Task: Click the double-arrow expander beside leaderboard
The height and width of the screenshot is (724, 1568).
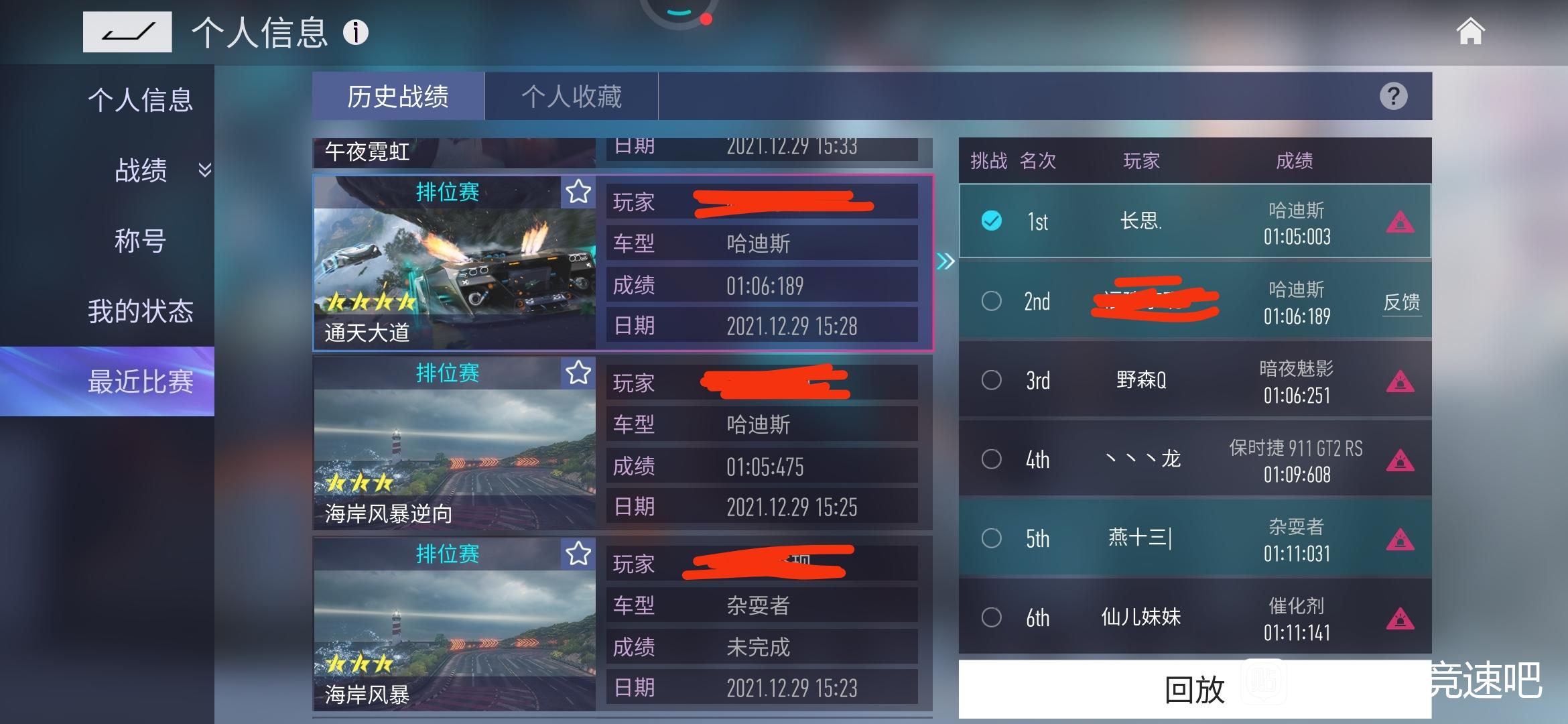Action: tap(945, 261)
